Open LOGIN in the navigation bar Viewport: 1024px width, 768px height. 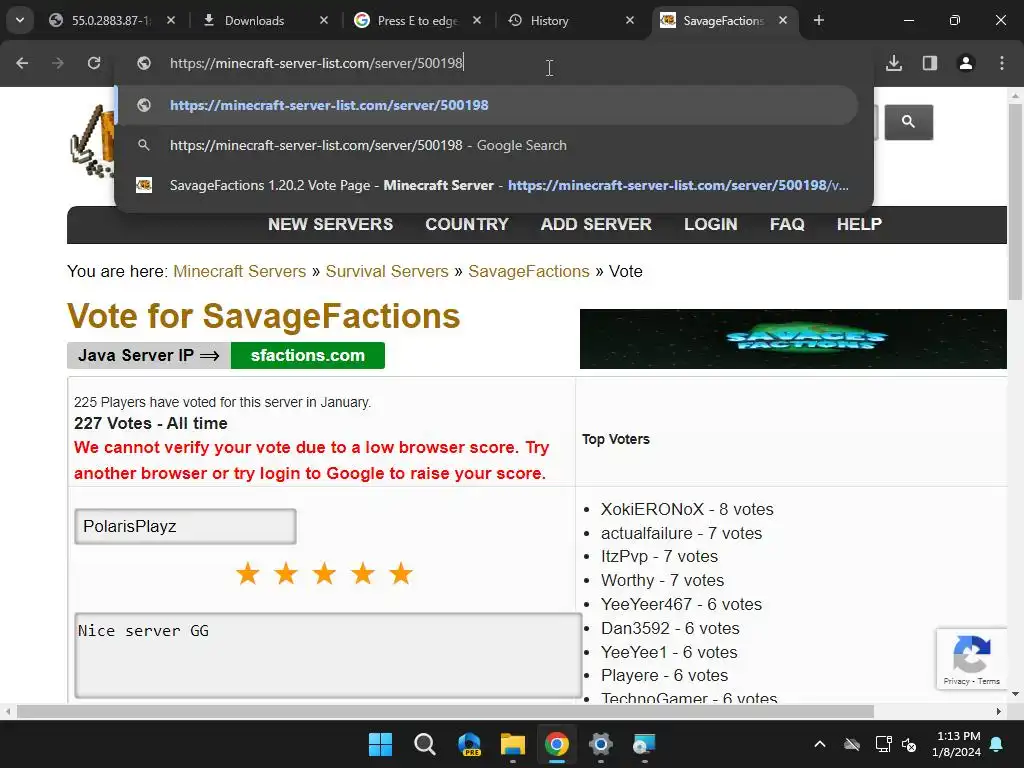711,225
